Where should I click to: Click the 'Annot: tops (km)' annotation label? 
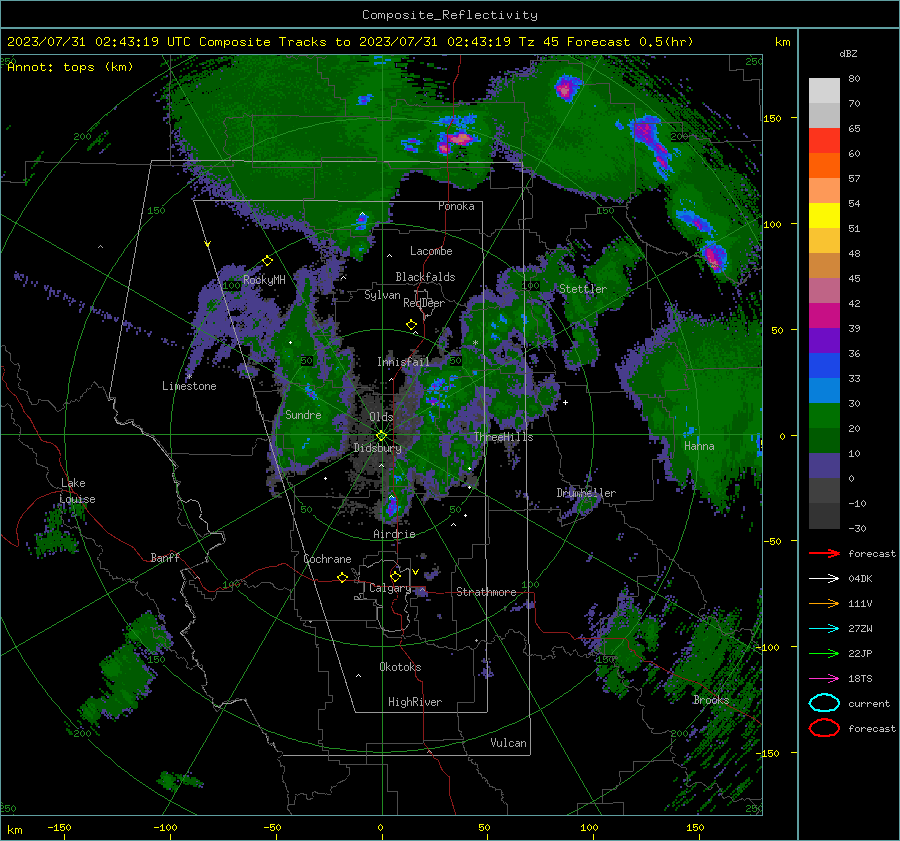(x=70, y=67)
